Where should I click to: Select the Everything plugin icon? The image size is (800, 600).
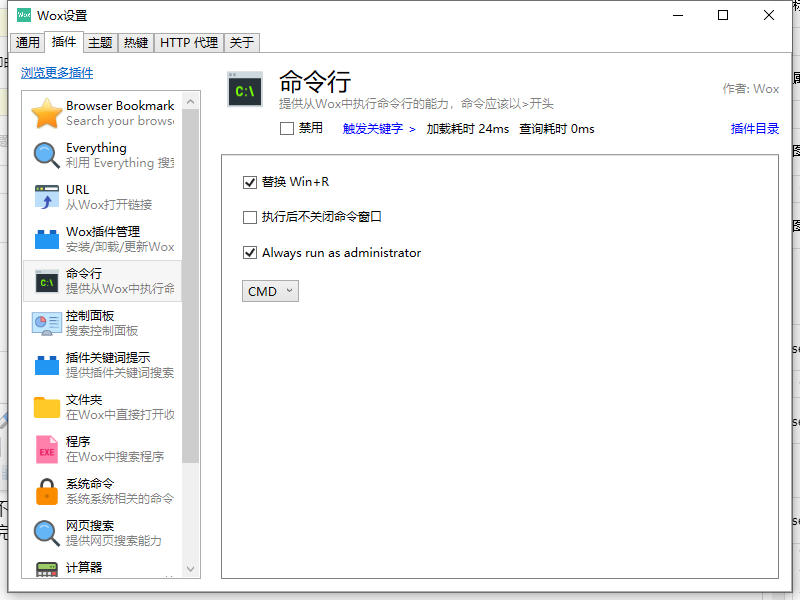[46, 156]
